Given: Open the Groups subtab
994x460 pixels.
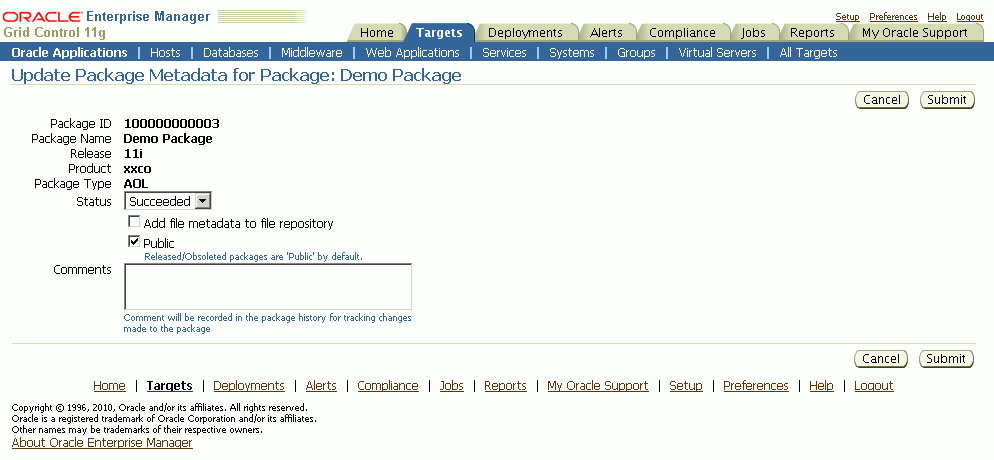Looking at the screenshot, I should tap(636, 53).
